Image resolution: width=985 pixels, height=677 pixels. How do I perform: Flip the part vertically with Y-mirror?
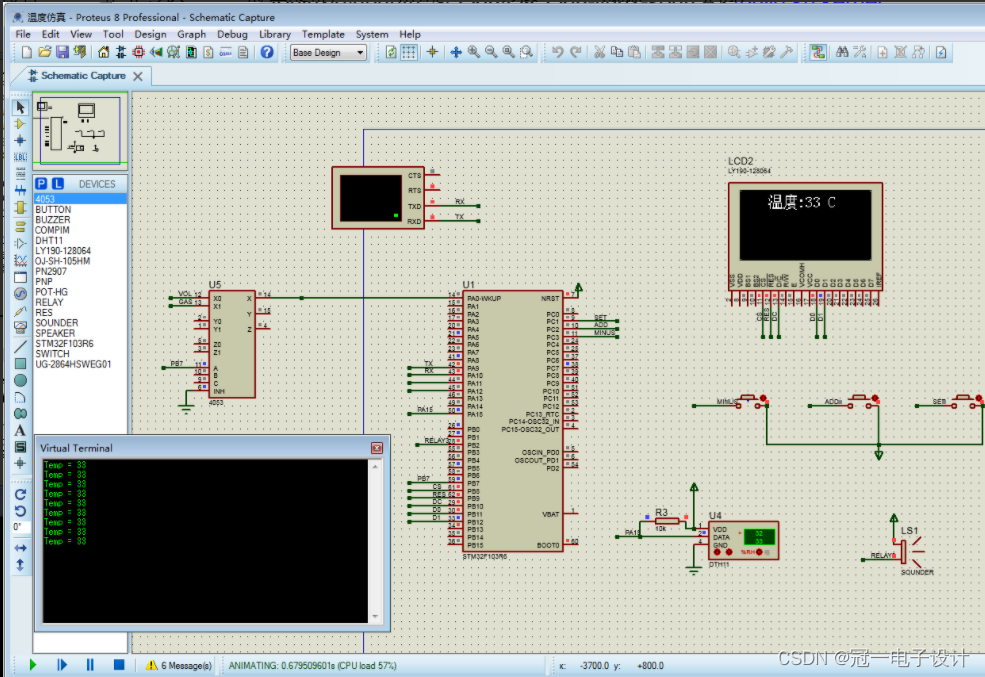pyautogui.click(x=20, y=565)
